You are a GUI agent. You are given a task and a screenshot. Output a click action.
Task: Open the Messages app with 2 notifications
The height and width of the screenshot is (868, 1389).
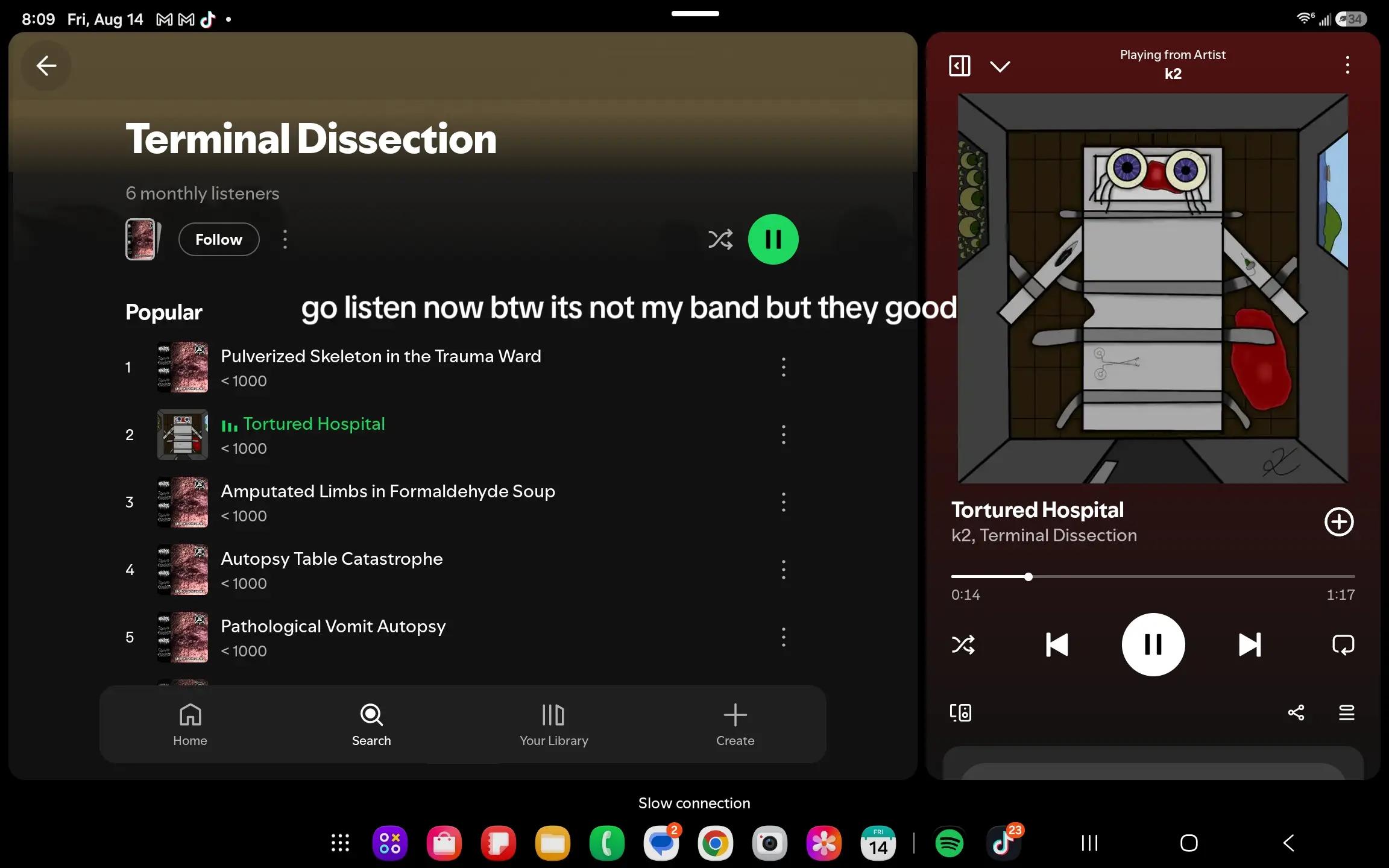point(661,843)
